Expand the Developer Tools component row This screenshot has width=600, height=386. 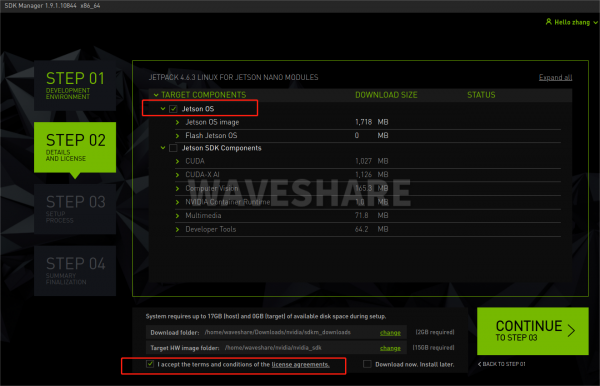(177, 230)
